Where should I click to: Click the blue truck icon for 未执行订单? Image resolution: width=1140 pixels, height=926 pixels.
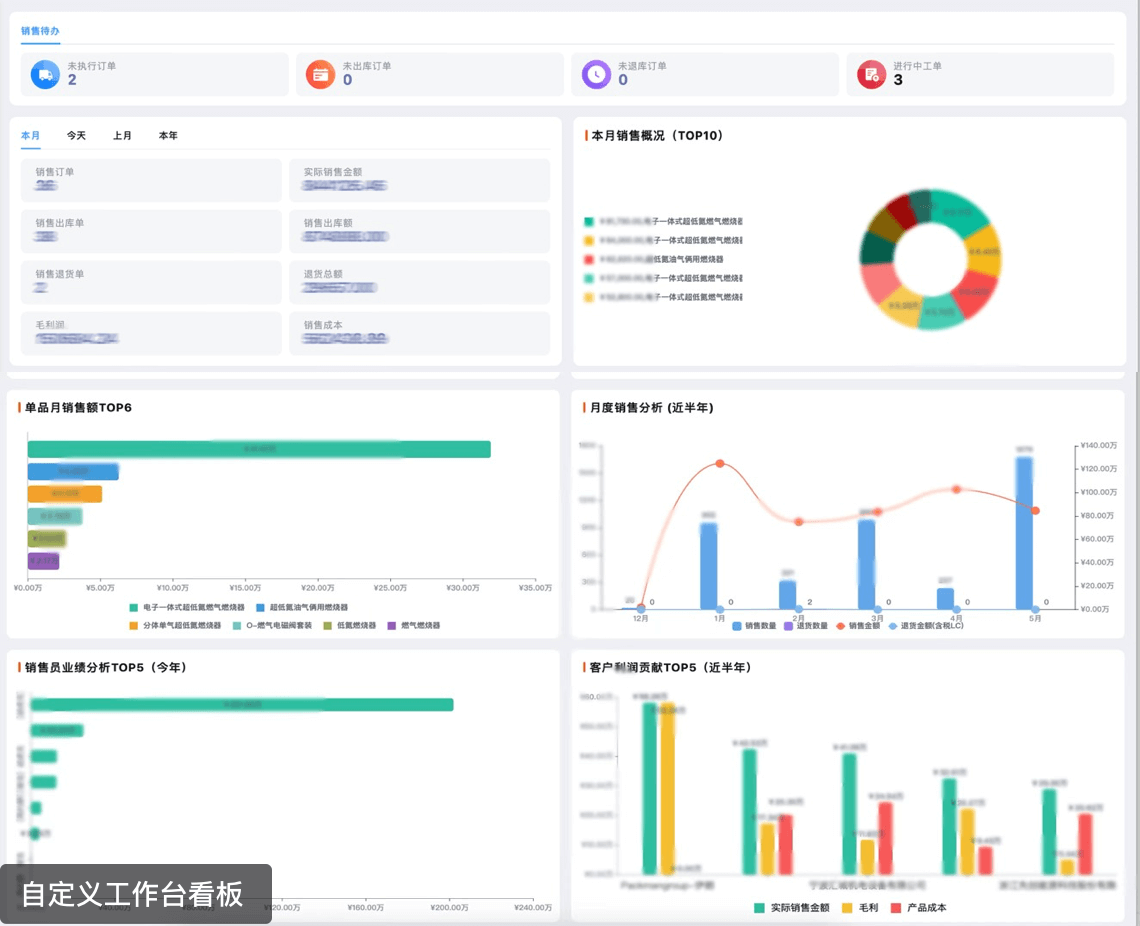[x=45, y=74]
